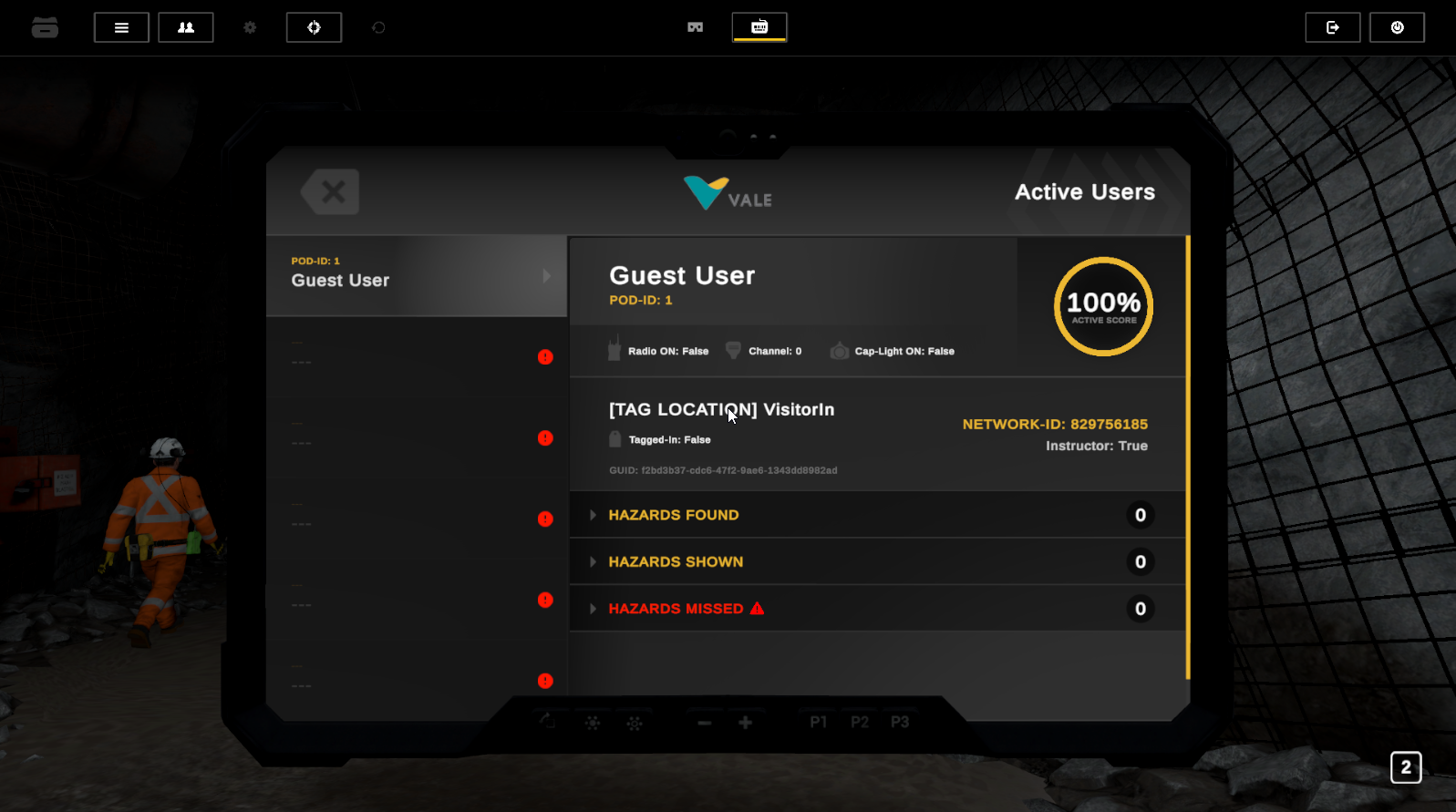Viewport: 1456px width, 812px height.
Task: Select the first empty user slot
Action: coord(416,356)
